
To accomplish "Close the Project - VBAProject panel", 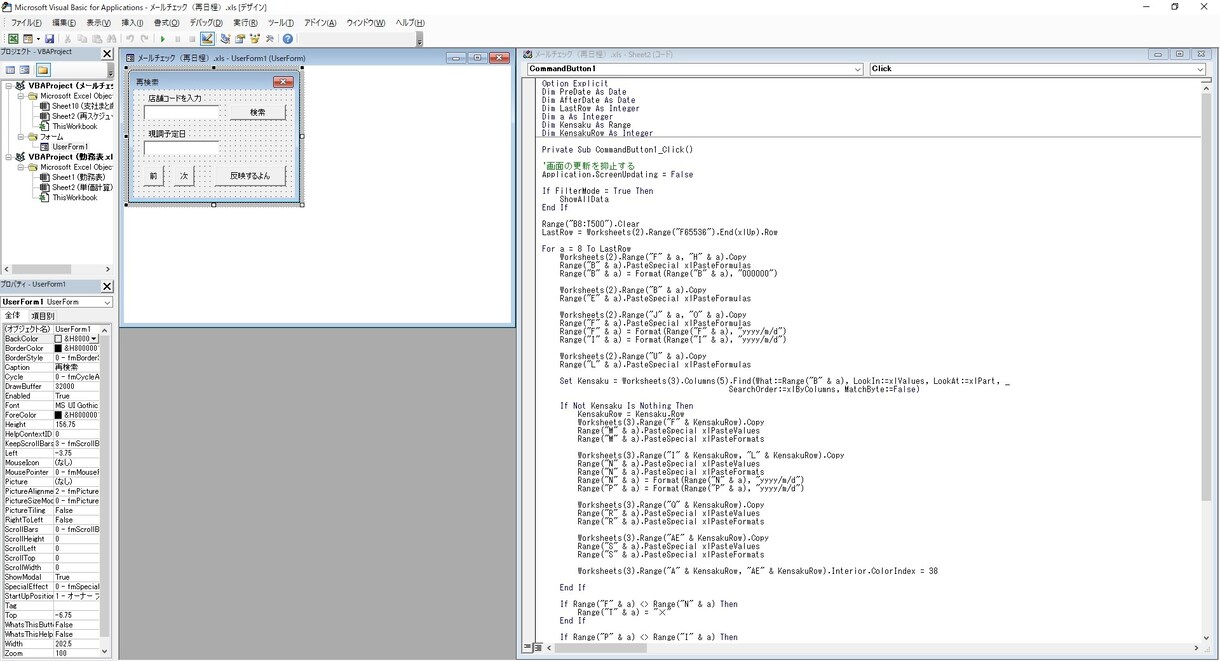I will click(108, 53).
